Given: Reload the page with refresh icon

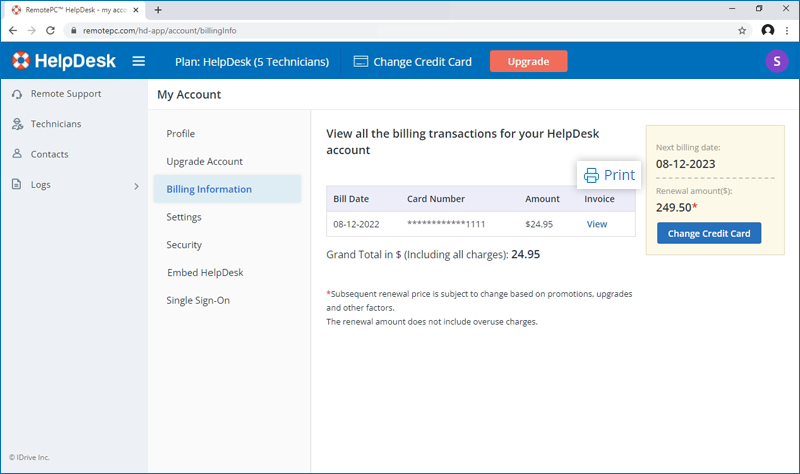Looking at the screenshot, I should click(x=50, y=31).
